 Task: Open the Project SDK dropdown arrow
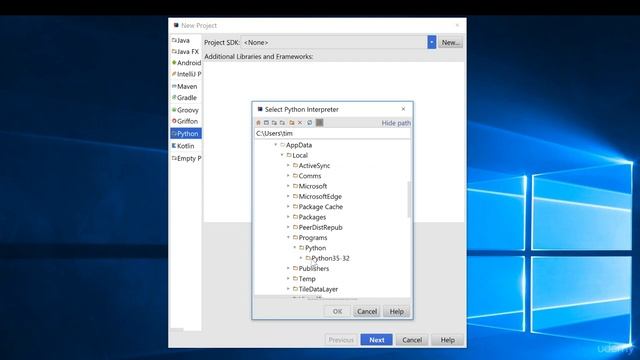(432, 42)
